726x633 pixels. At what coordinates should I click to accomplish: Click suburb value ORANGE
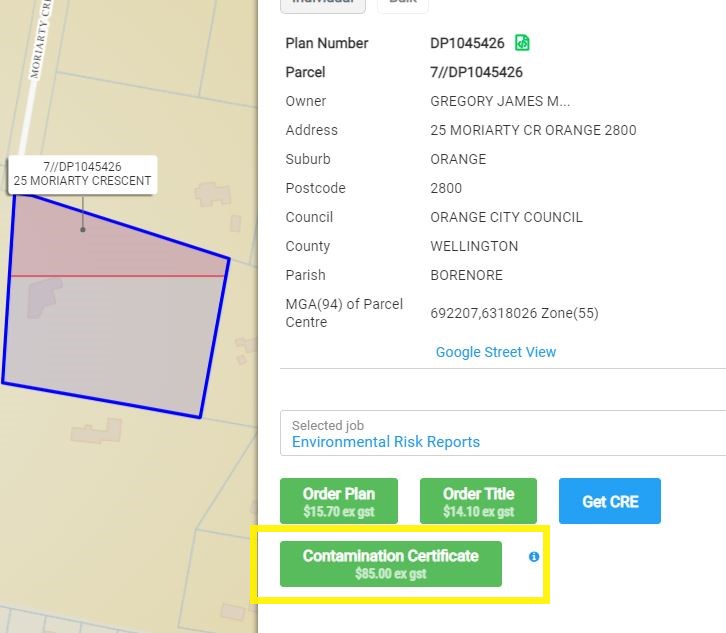(458, 159)
